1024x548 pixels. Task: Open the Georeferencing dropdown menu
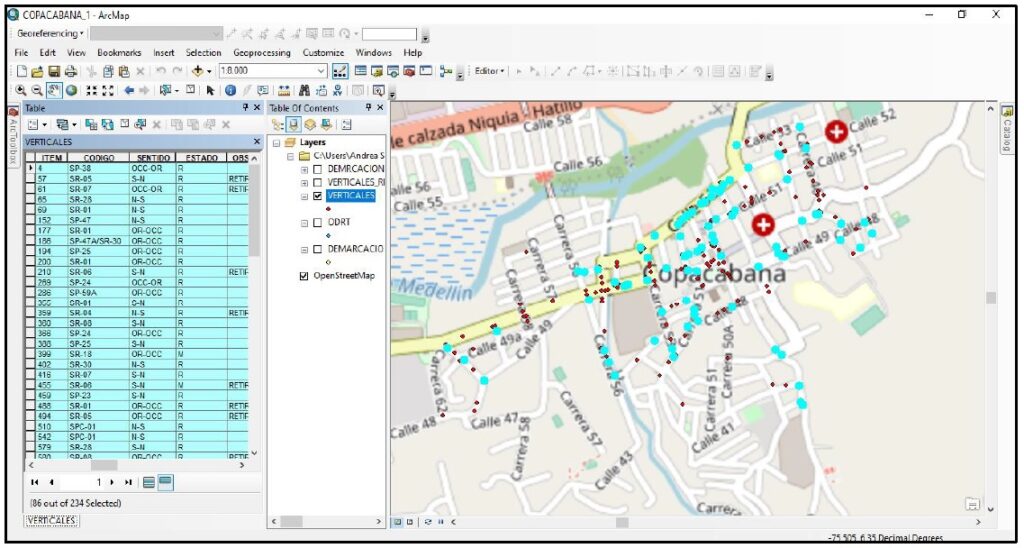tap(50, 33)
